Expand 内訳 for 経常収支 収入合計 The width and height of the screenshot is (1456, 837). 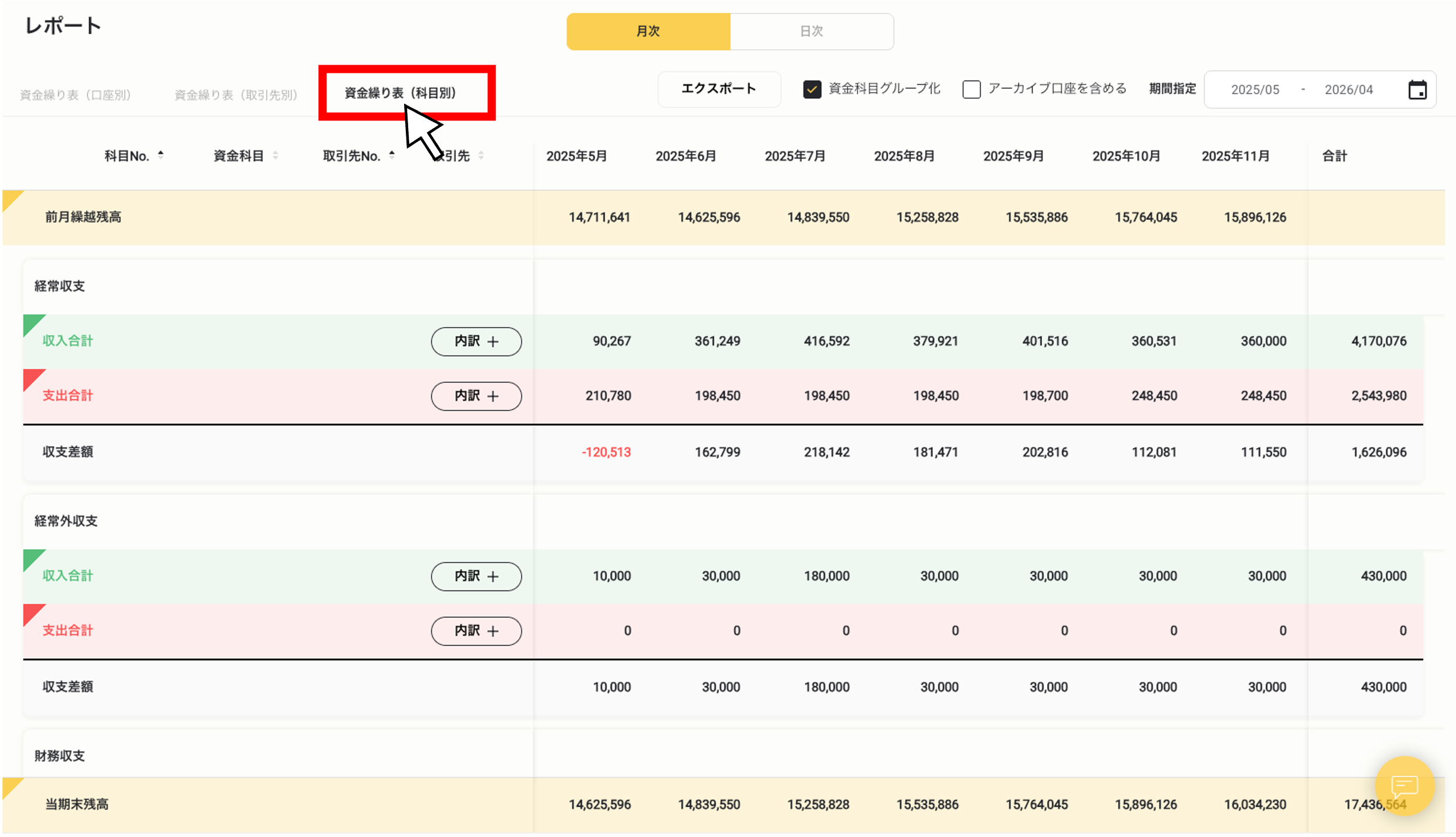476,341
